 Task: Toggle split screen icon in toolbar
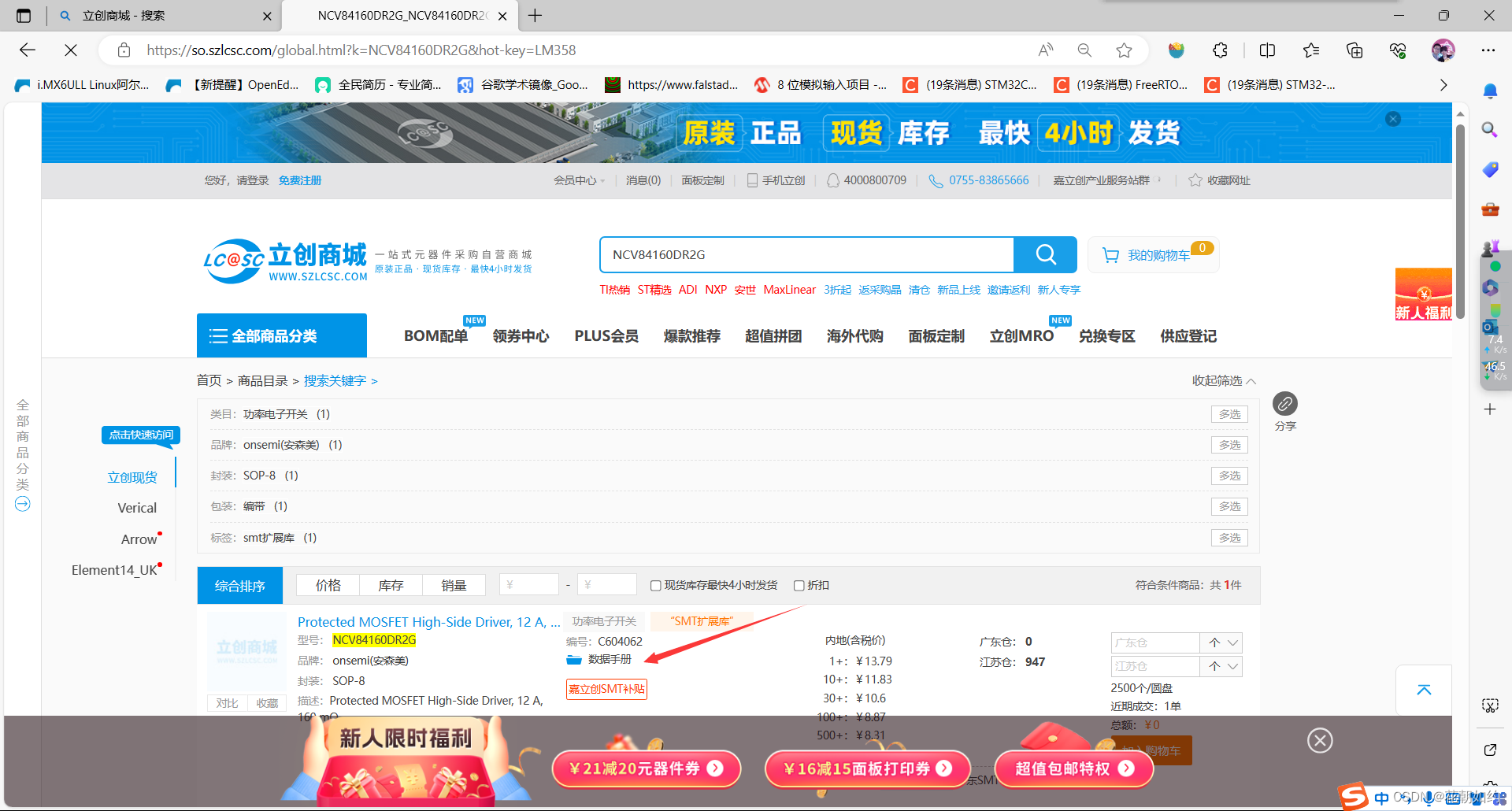coord(1267,50)
